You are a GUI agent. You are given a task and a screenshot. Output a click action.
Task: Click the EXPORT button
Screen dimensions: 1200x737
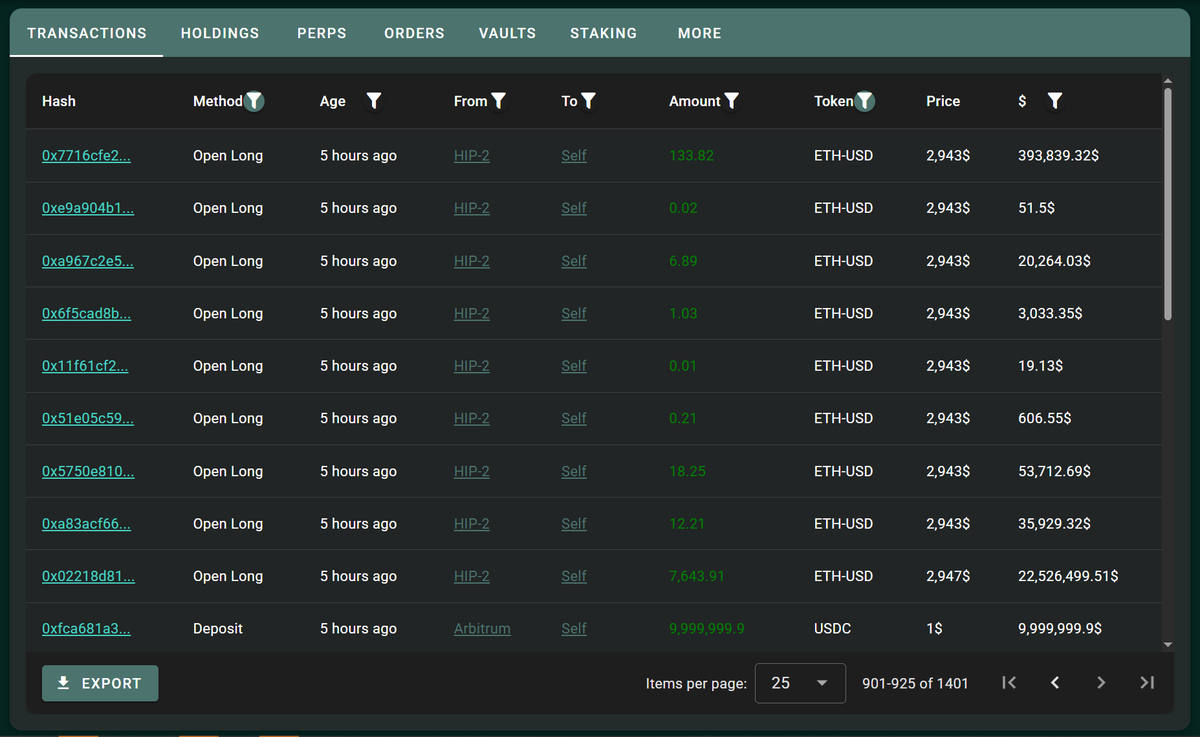pos(100,683)
